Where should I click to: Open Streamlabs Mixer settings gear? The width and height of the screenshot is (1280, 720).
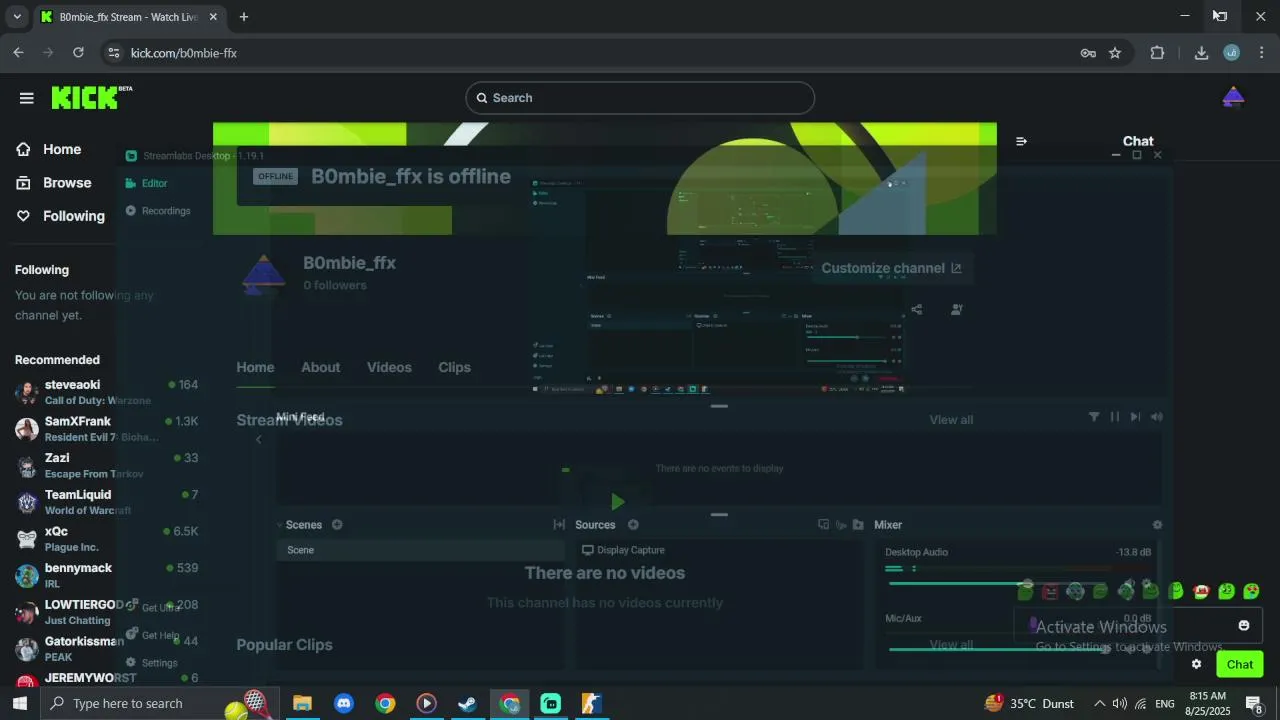tap(1157, 525)
